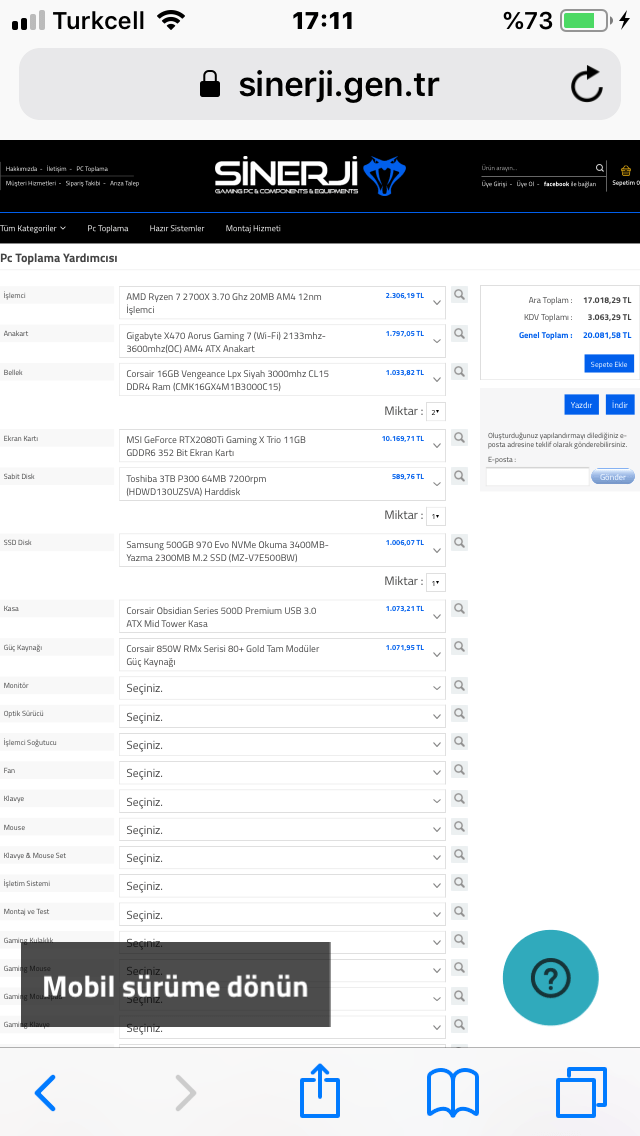This screenshot has height=1136, width=640.
Task: Open the Fan Seçiniz dropdown
Action: coord(282,773)
